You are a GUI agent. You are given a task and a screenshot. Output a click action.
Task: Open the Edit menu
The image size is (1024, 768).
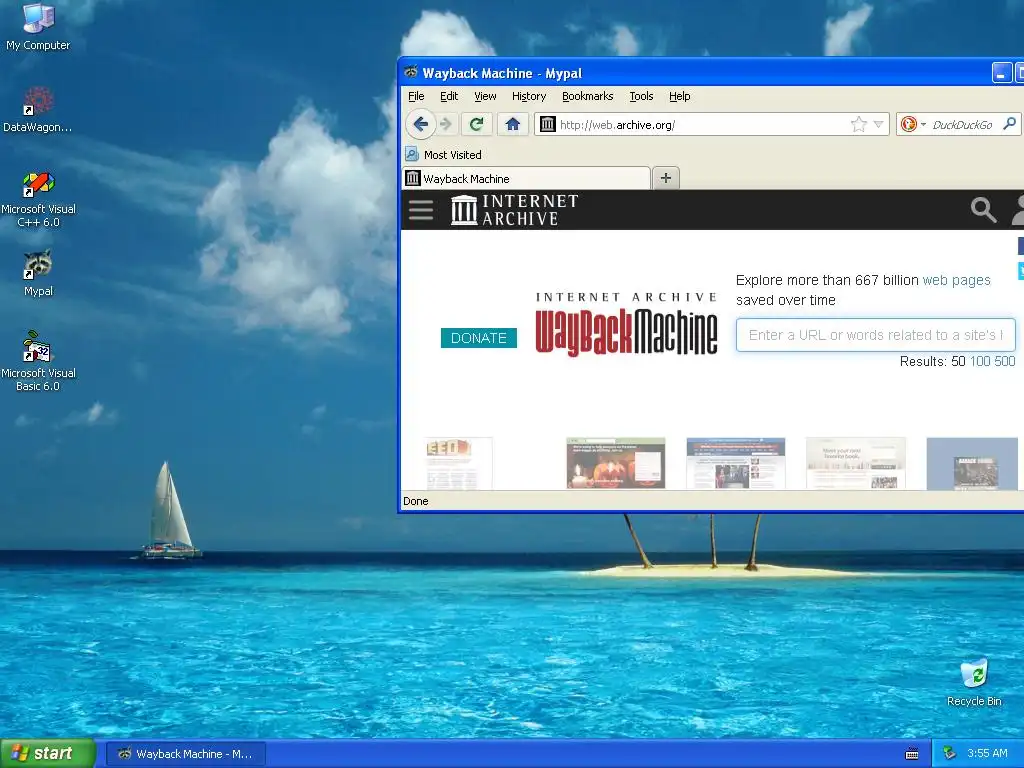point(449,96)
